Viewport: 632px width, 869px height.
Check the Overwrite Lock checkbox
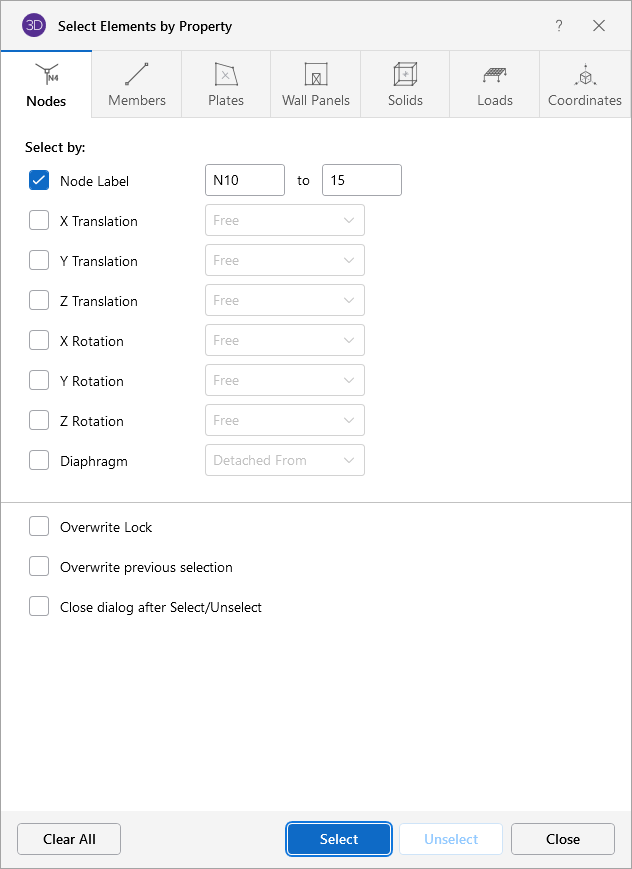click(39, 527)
